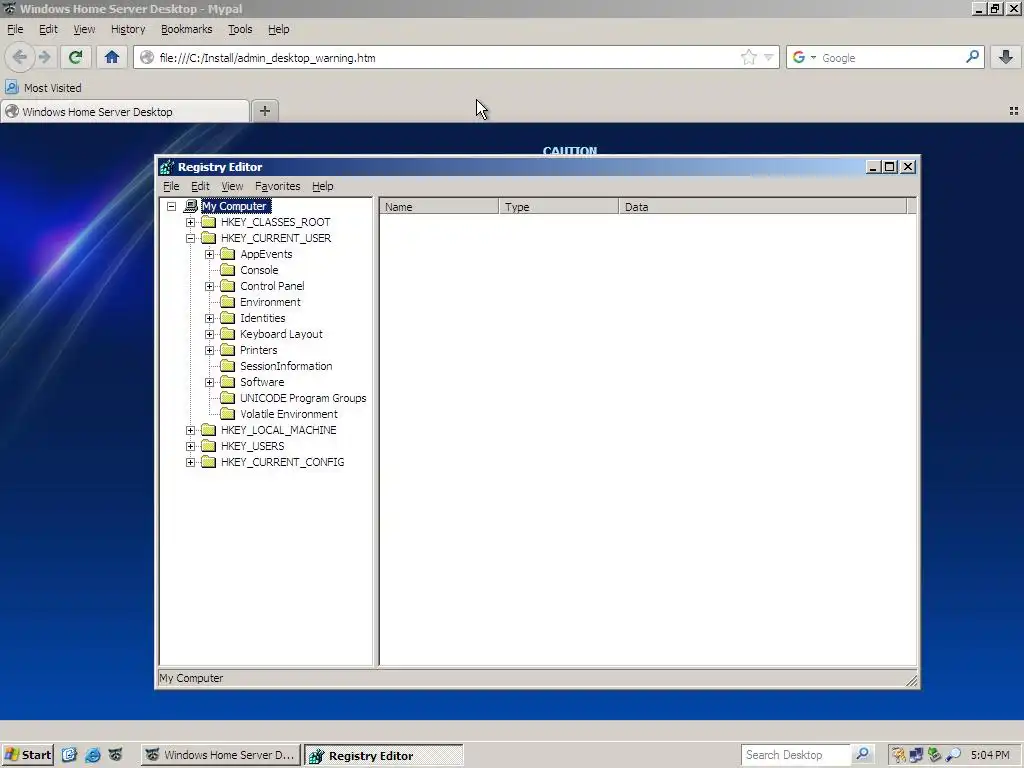The height and width of the screenshot is (768, 1024).
Task: Select UNICODE Program Groups key
Action: (x=303, y=398)
